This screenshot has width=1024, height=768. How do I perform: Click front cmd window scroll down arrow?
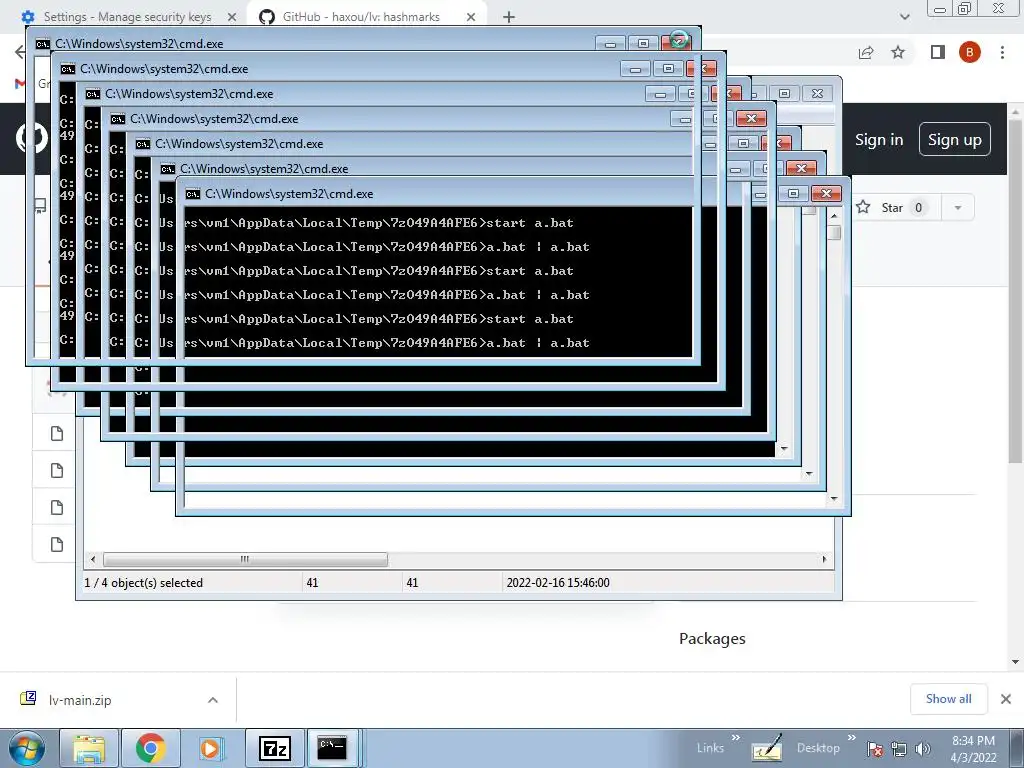click(x=834, y=499)
